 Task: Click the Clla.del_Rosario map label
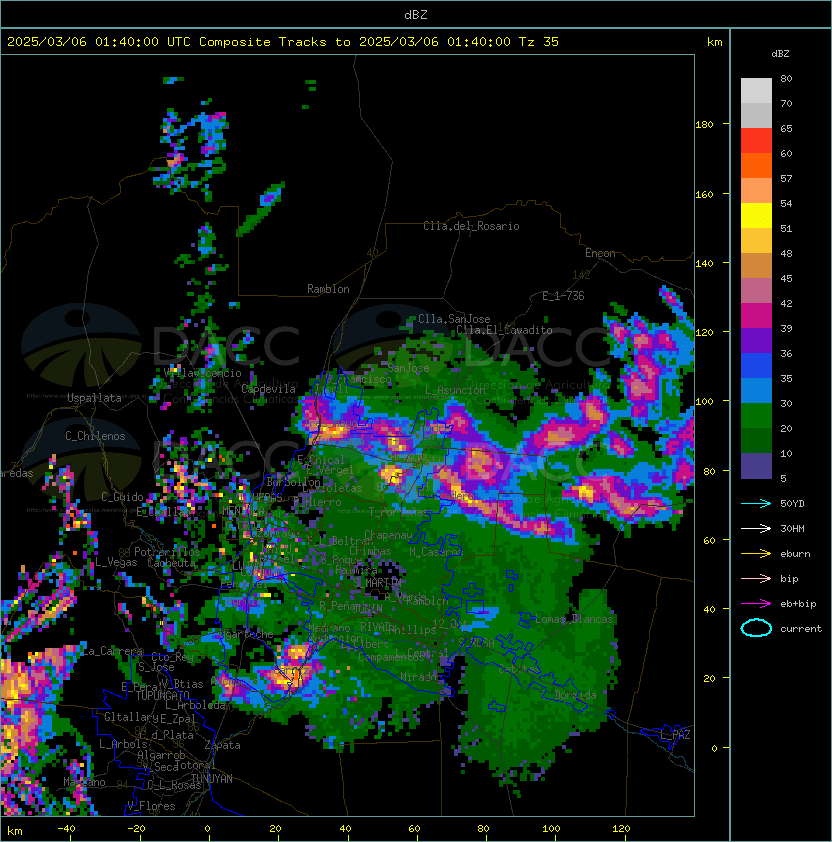471,226
